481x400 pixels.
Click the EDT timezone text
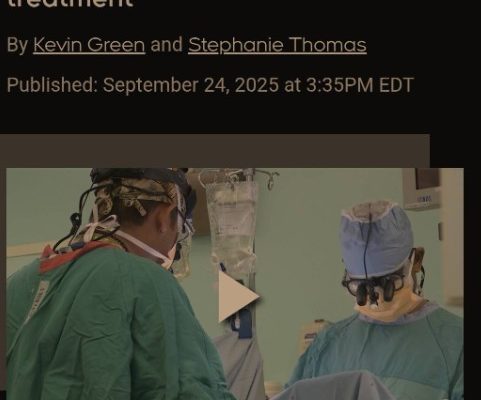(396, 85)
